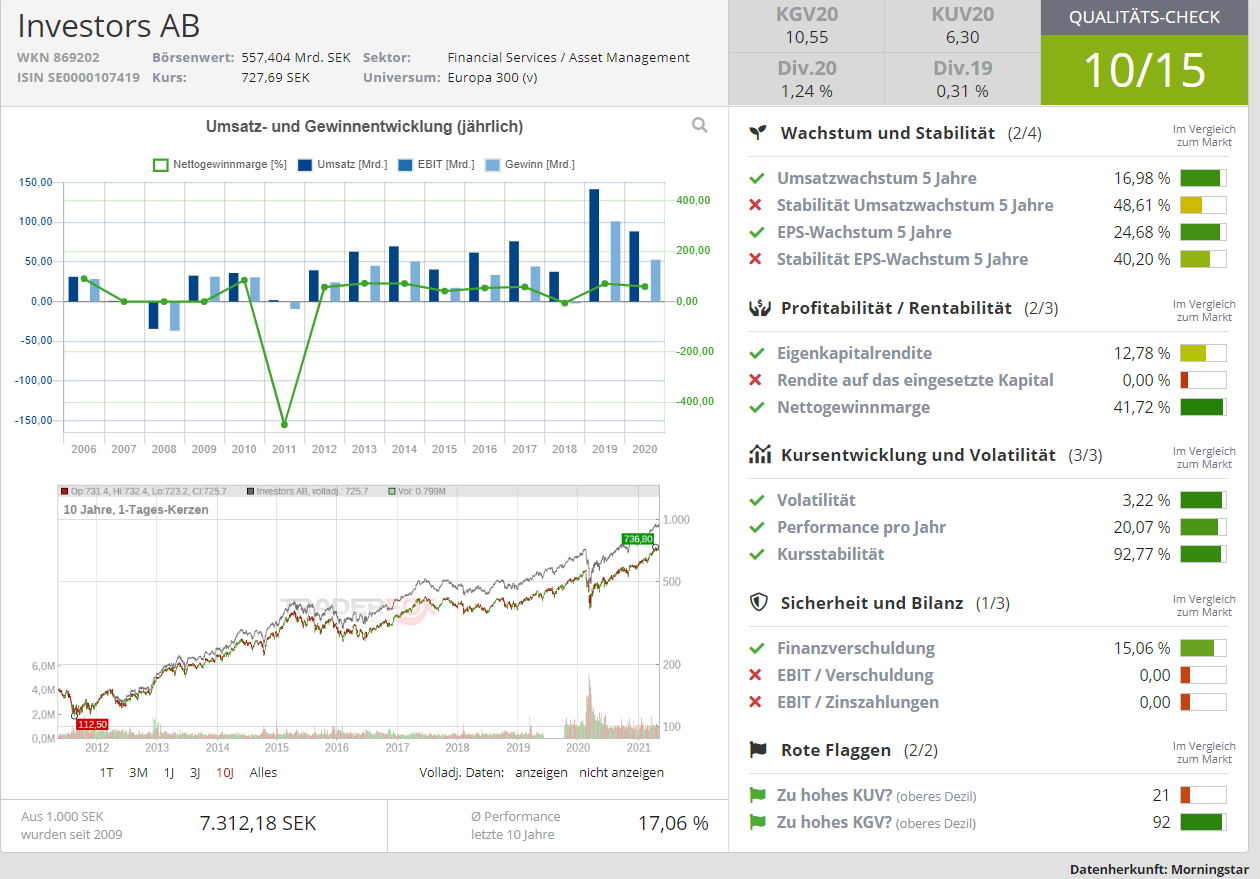This screenshot has width=1260, height=879.
Task: Show the Alles full history range
Action: [263, 773]
